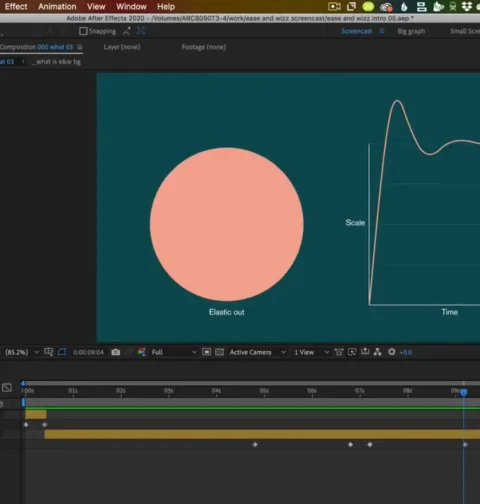Select the first keyframe at 00s
This screenshot has width=480, height=504.
tap(26, 425)
